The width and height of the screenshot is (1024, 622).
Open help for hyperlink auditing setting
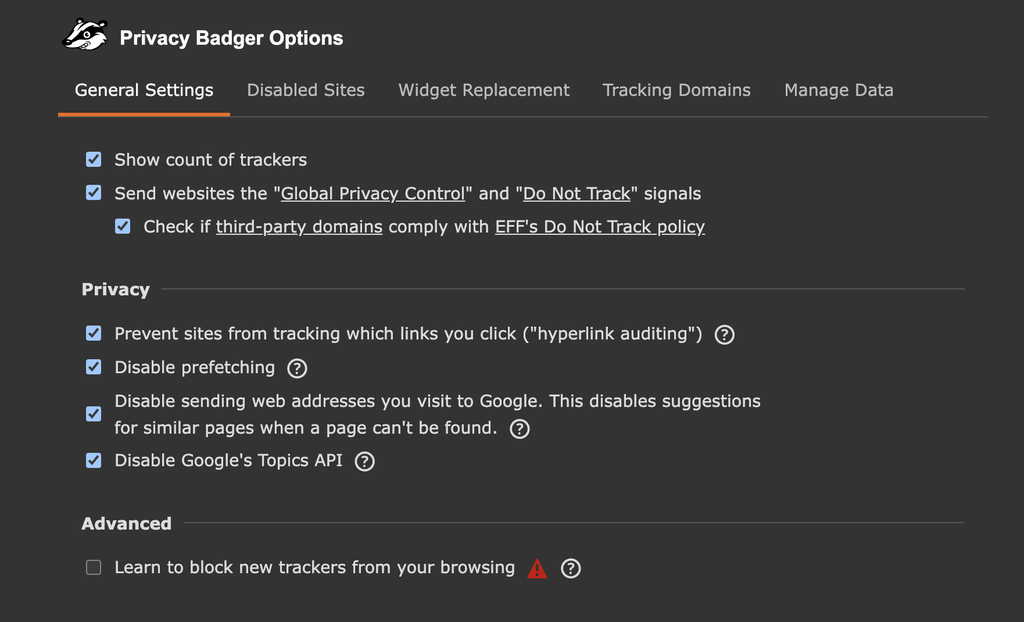[724, 334]
